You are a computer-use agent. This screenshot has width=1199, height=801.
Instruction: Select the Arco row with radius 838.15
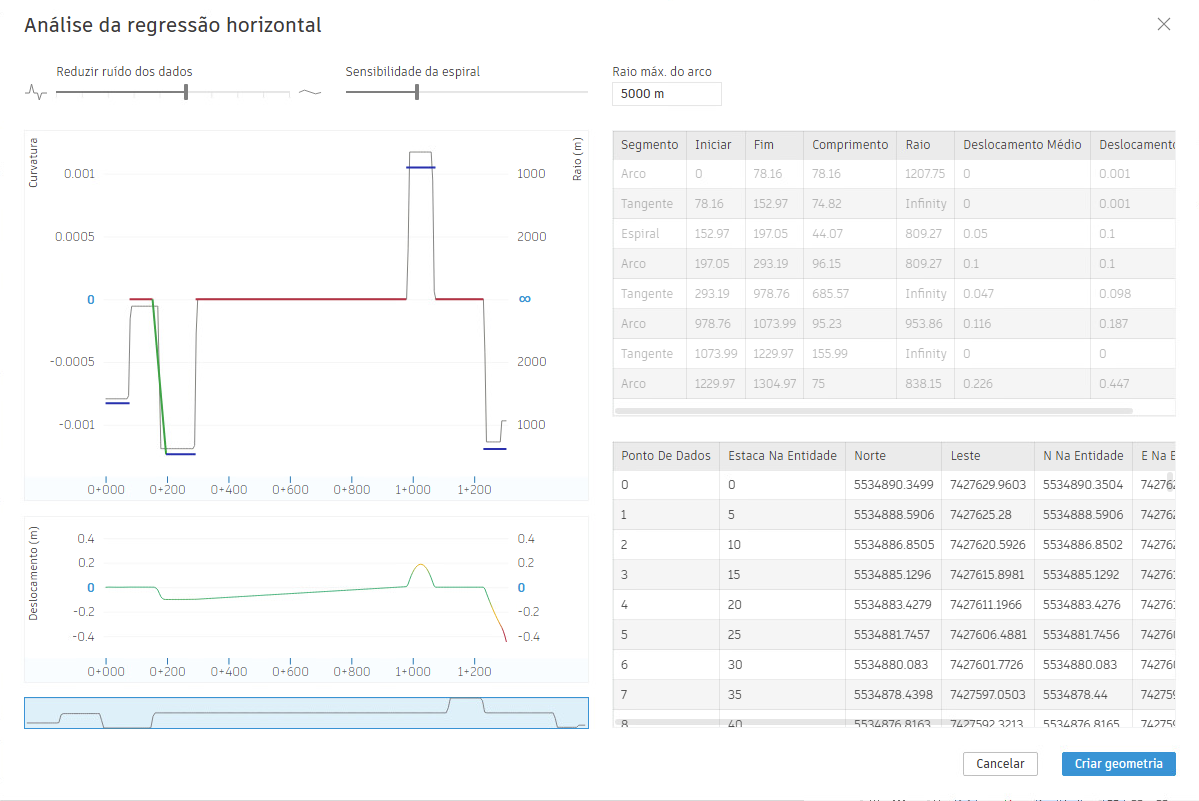coord(894,384)
